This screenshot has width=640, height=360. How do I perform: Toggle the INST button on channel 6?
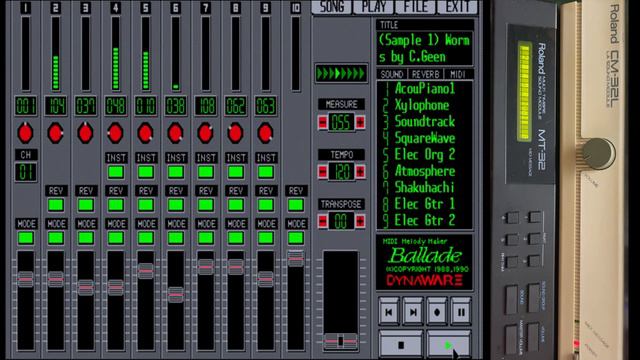176,172
